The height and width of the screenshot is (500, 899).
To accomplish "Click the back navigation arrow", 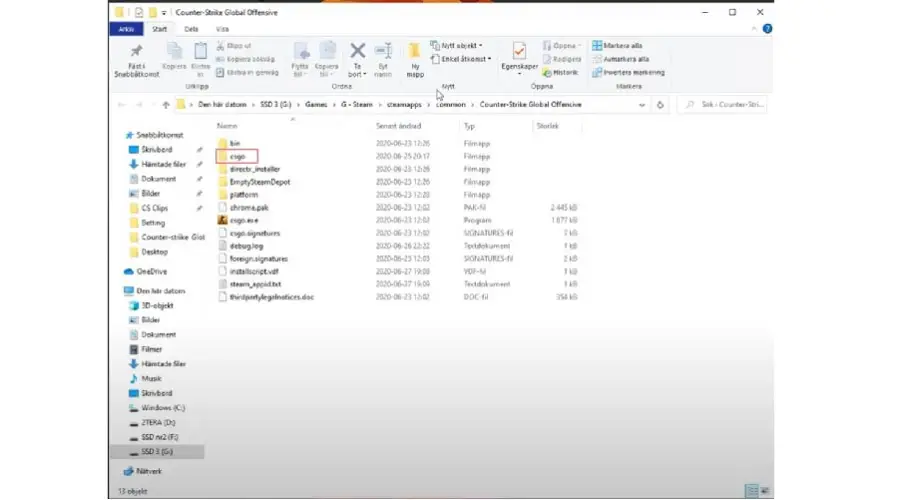I will [122, 104].
